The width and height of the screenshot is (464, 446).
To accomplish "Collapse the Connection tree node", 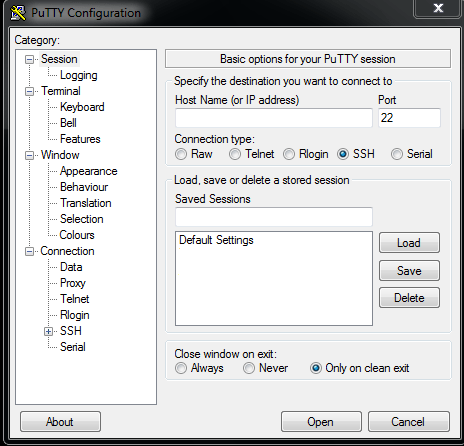I will [x=29, y=252].
